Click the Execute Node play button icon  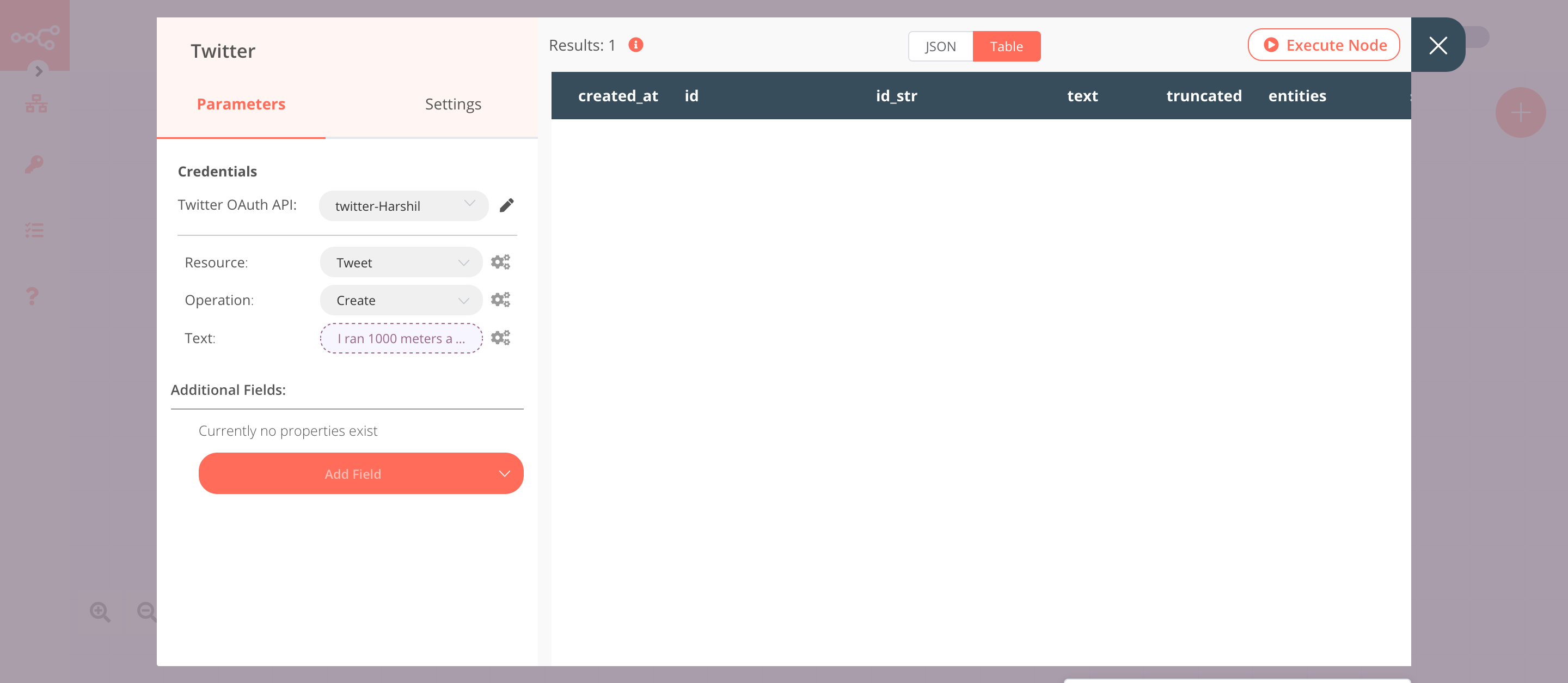[1270, 45]
